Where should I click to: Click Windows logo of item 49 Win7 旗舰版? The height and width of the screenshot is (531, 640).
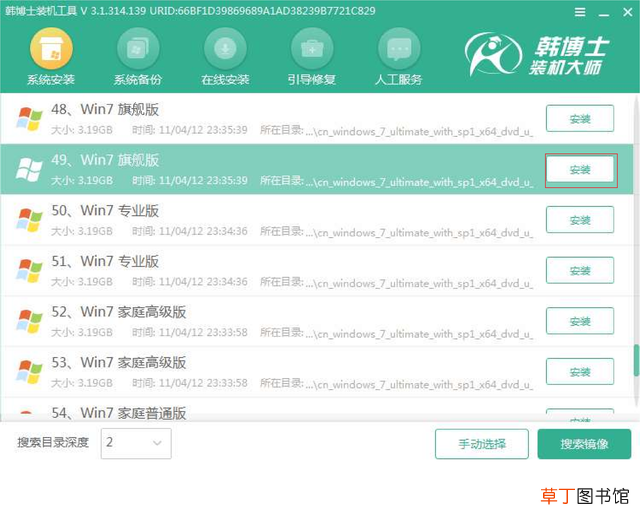point(29,169)
